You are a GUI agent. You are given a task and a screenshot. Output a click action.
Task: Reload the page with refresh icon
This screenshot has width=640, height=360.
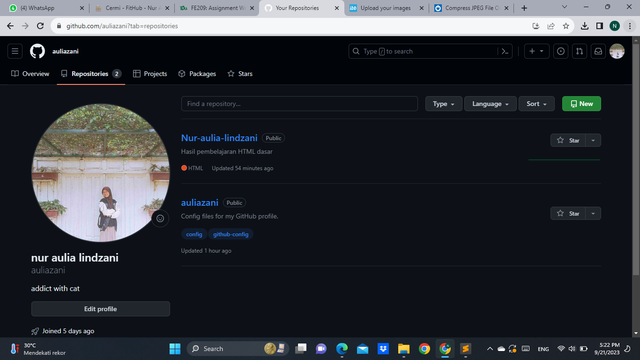click(x=40, y=26)
